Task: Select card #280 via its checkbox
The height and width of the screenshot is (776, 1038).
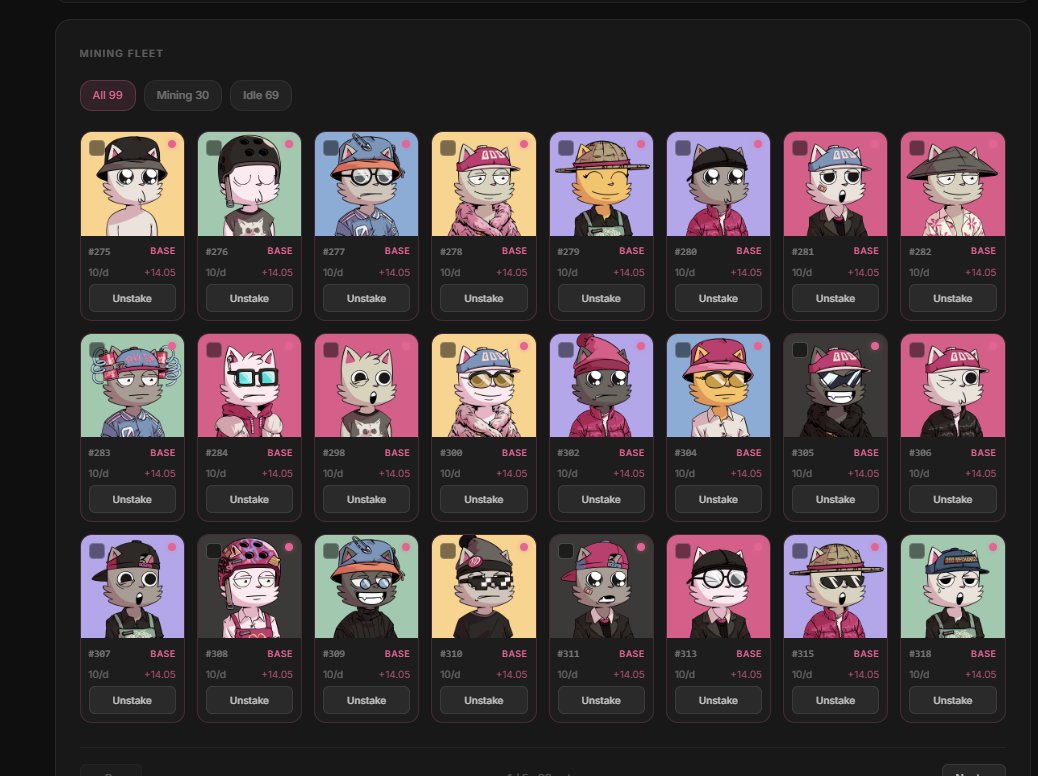Action: [x=683, y=148]
